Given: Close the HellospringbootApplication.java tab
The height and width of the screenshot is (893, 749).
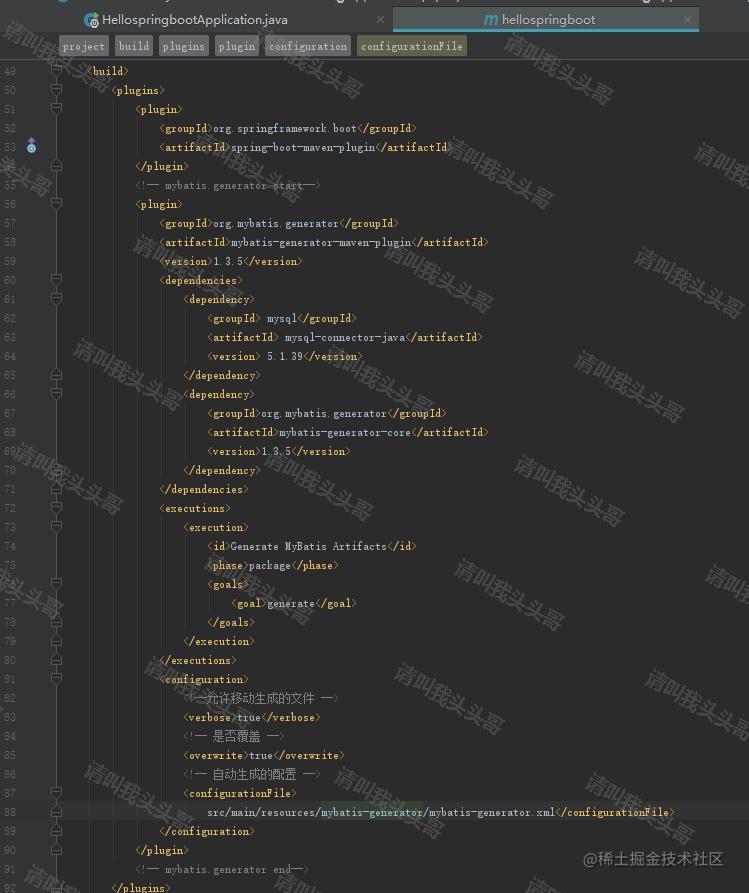Looking at the screenshot, I should tap(380, 19).
